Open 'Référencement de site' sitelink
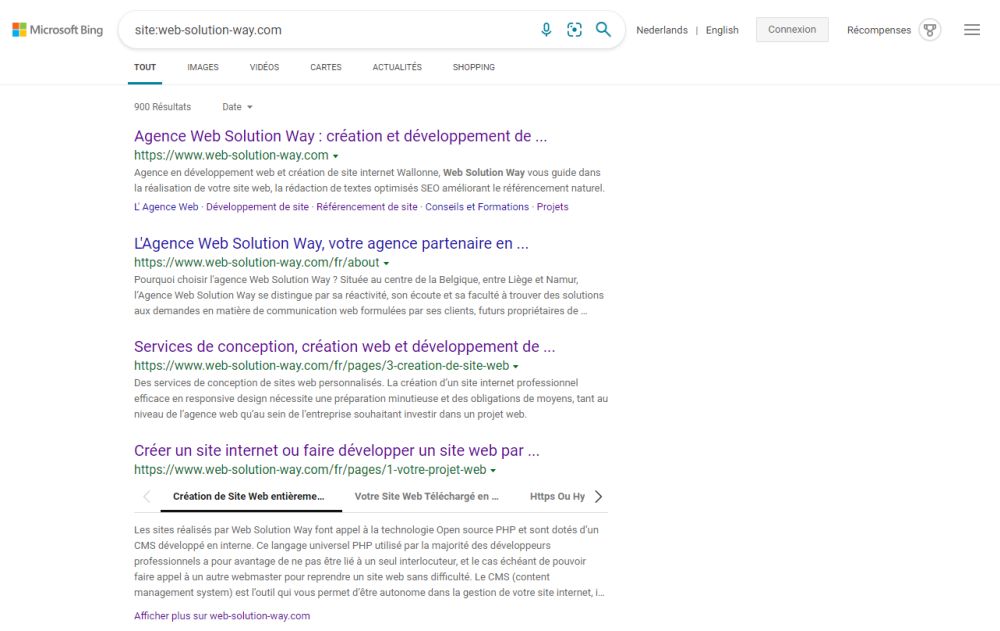 [367, 207]
